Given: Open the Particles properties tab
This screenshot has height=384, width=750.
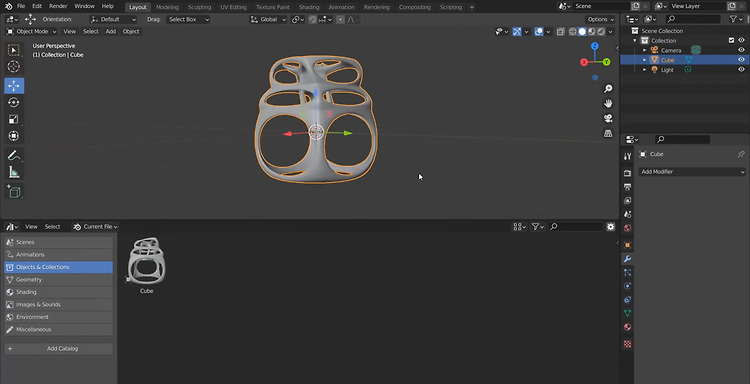Looking at the screenshot, I should (628, 273).
